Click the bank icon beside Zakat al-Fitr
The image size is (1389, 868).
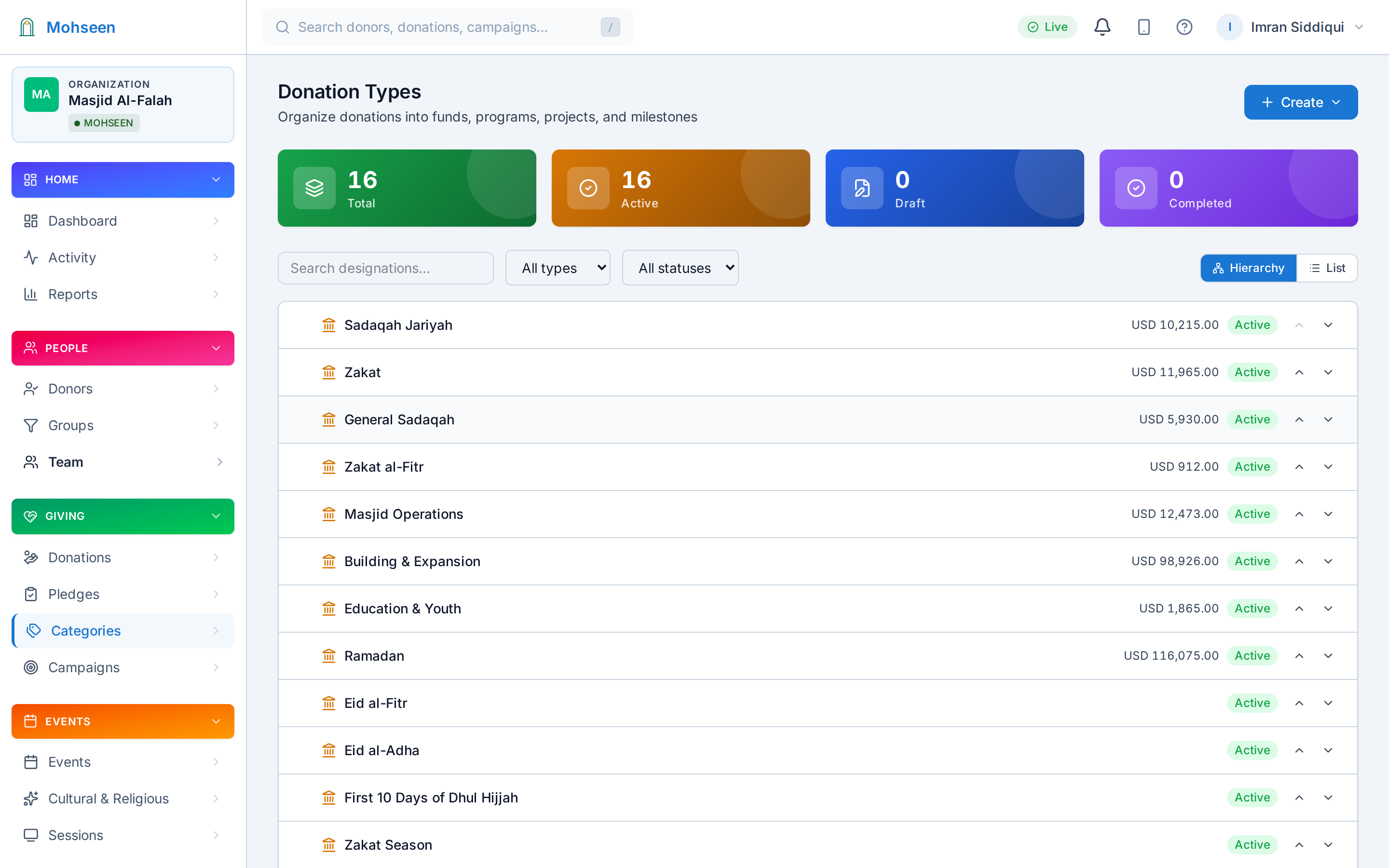pos(328,467)
